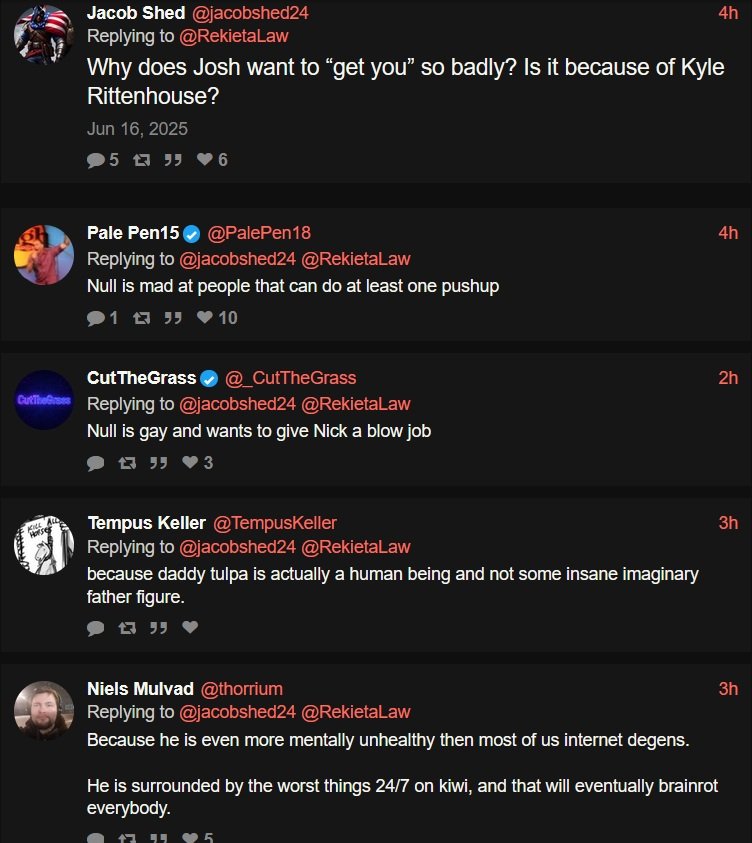Like Pale Pen15's pushup reply
The height and width of the screenshot is (843, 752).
click(204, 318)
